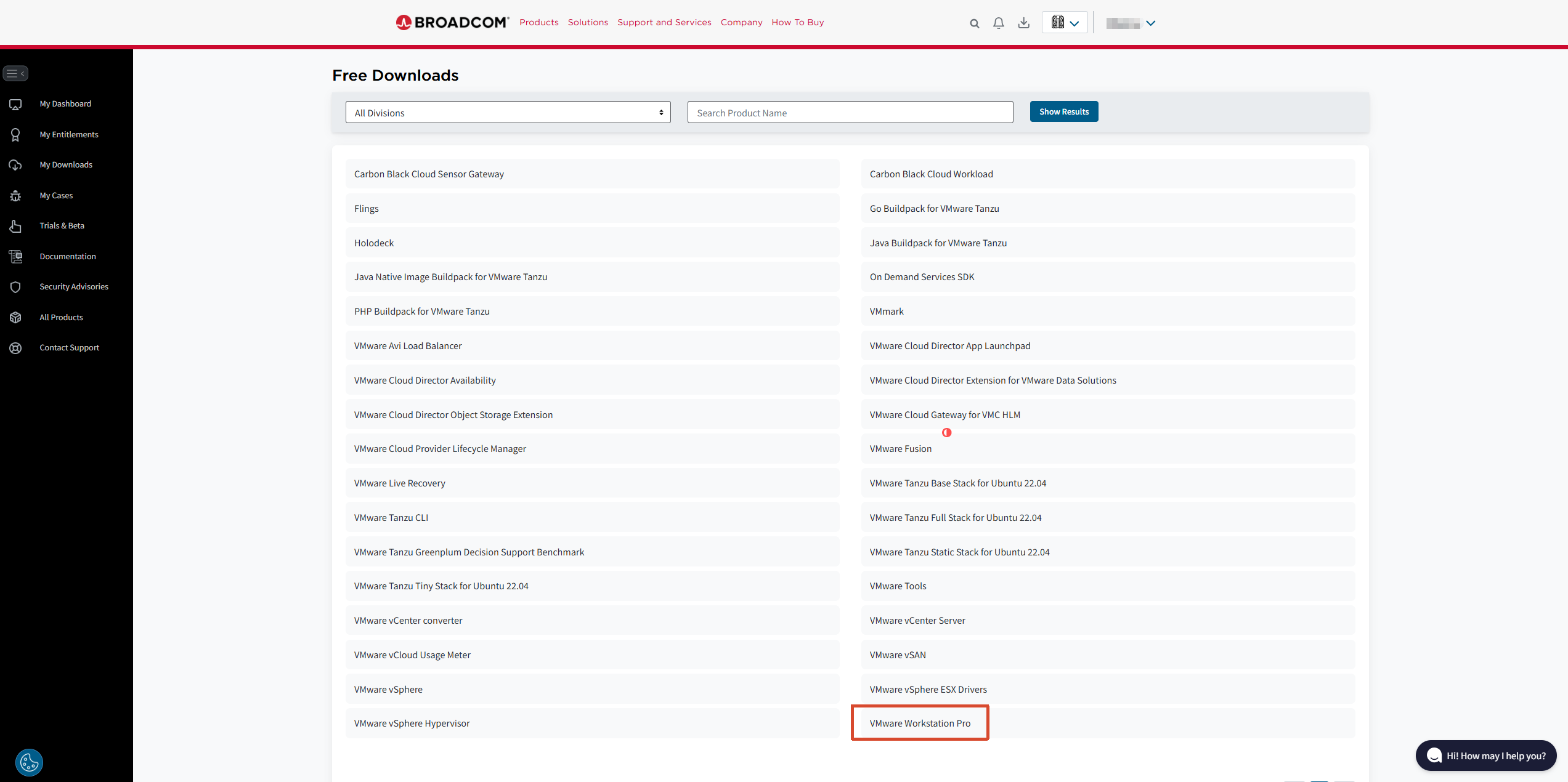Click the My Cases bug icon
The width and height of the screenshot is (1568, 782).
point(15,196)
